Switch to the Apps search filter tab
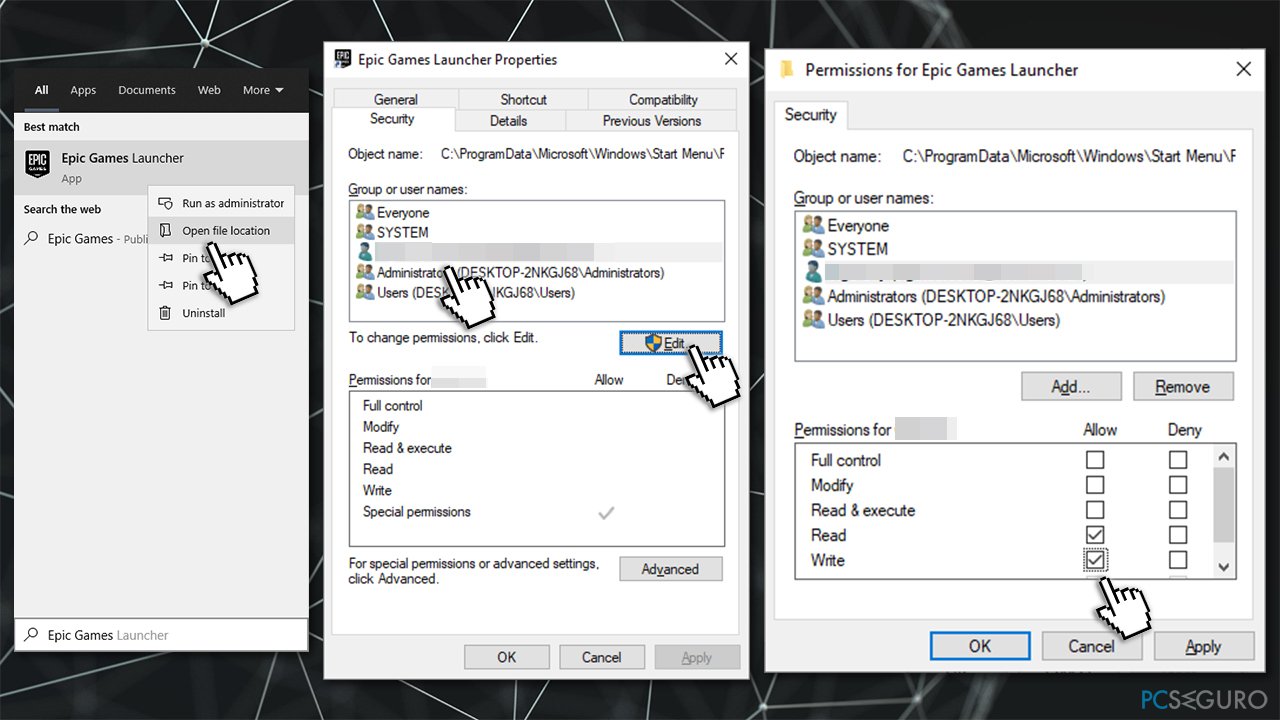The height and width of the screenshot is (720, 1280). click(83, 90)
